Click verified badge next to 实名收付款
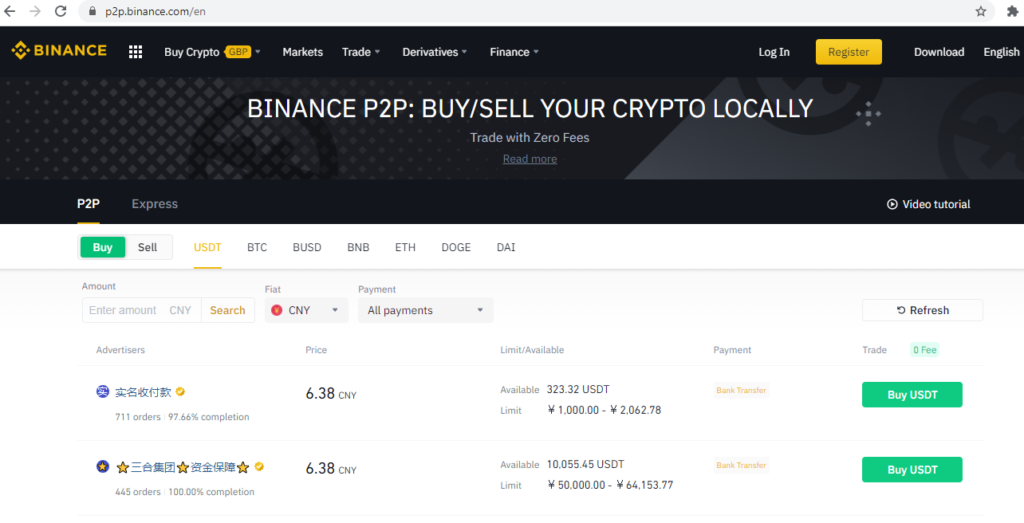The height and width of the screenshot is (523, 1024). tap(180, 392)
